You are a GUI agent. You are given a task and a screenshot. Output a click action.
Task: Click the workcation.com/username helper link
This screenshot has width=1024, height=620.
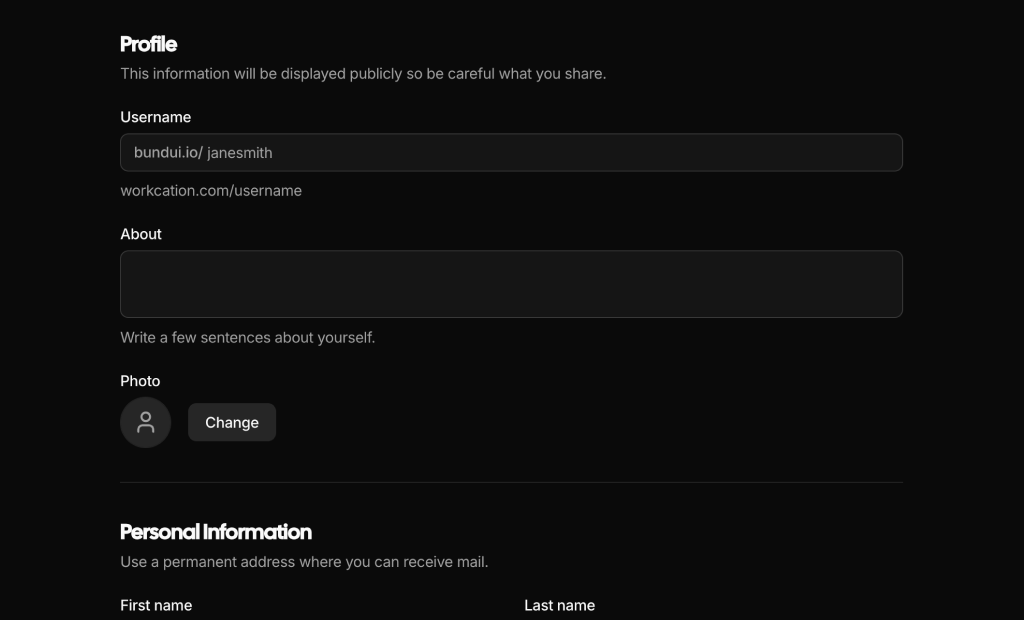pyautogui.click(x=210, y=190)
